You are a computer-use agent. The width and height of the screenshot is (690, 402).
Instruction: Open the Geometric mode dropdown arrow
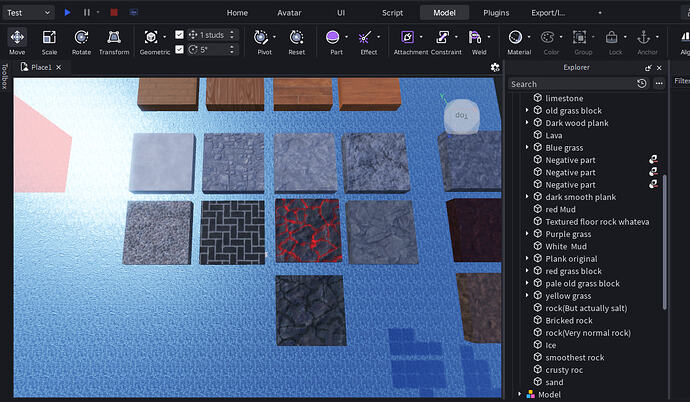pos(165,37)
